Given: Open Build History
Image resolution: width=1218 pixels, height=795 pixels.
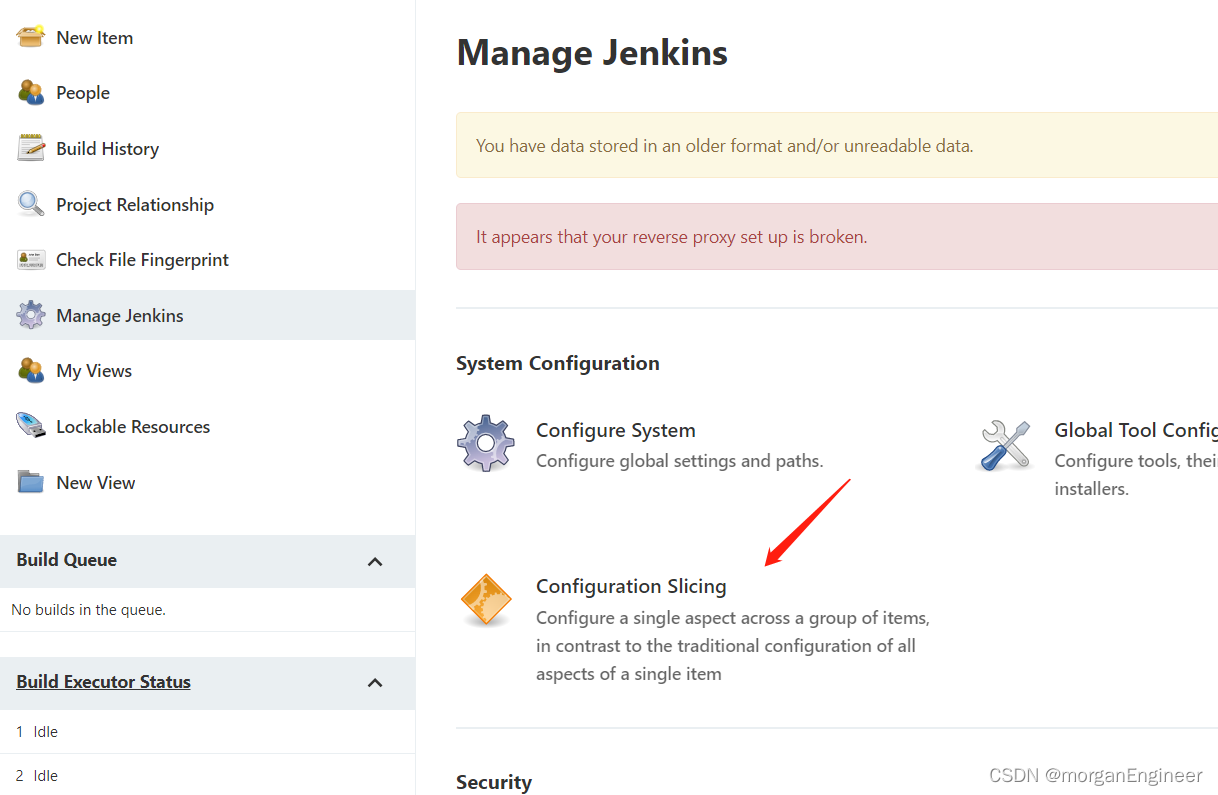Looking at the screenshot, I should click(108, 148).
